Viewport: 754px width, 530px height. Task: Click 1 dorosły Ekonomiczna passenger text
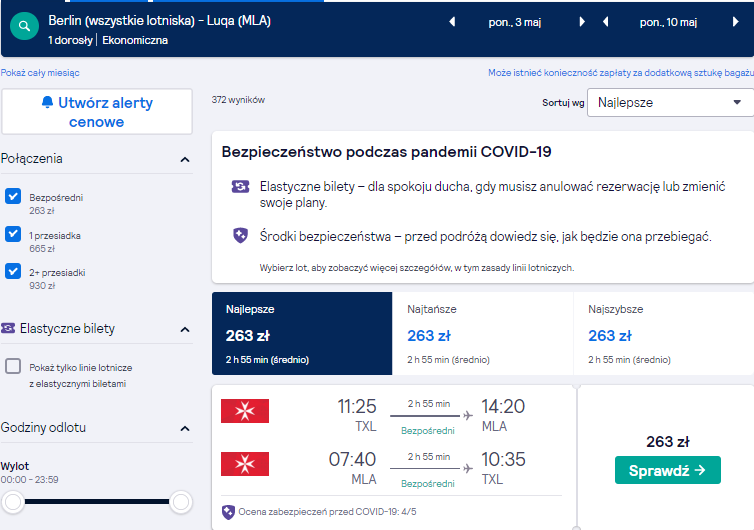point(108,40)
